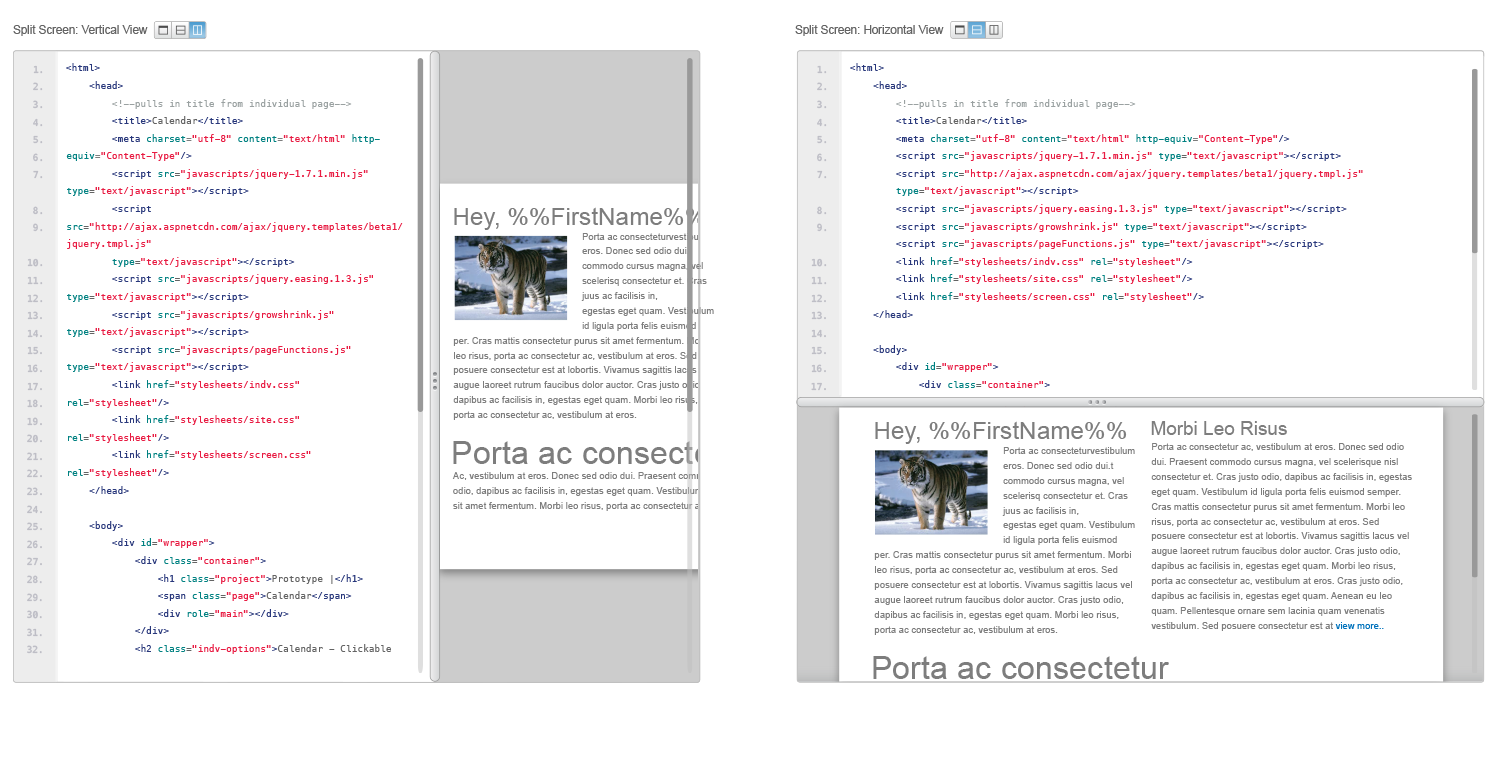Select horizontal split icon in Vertical View panel

point(180,30)
